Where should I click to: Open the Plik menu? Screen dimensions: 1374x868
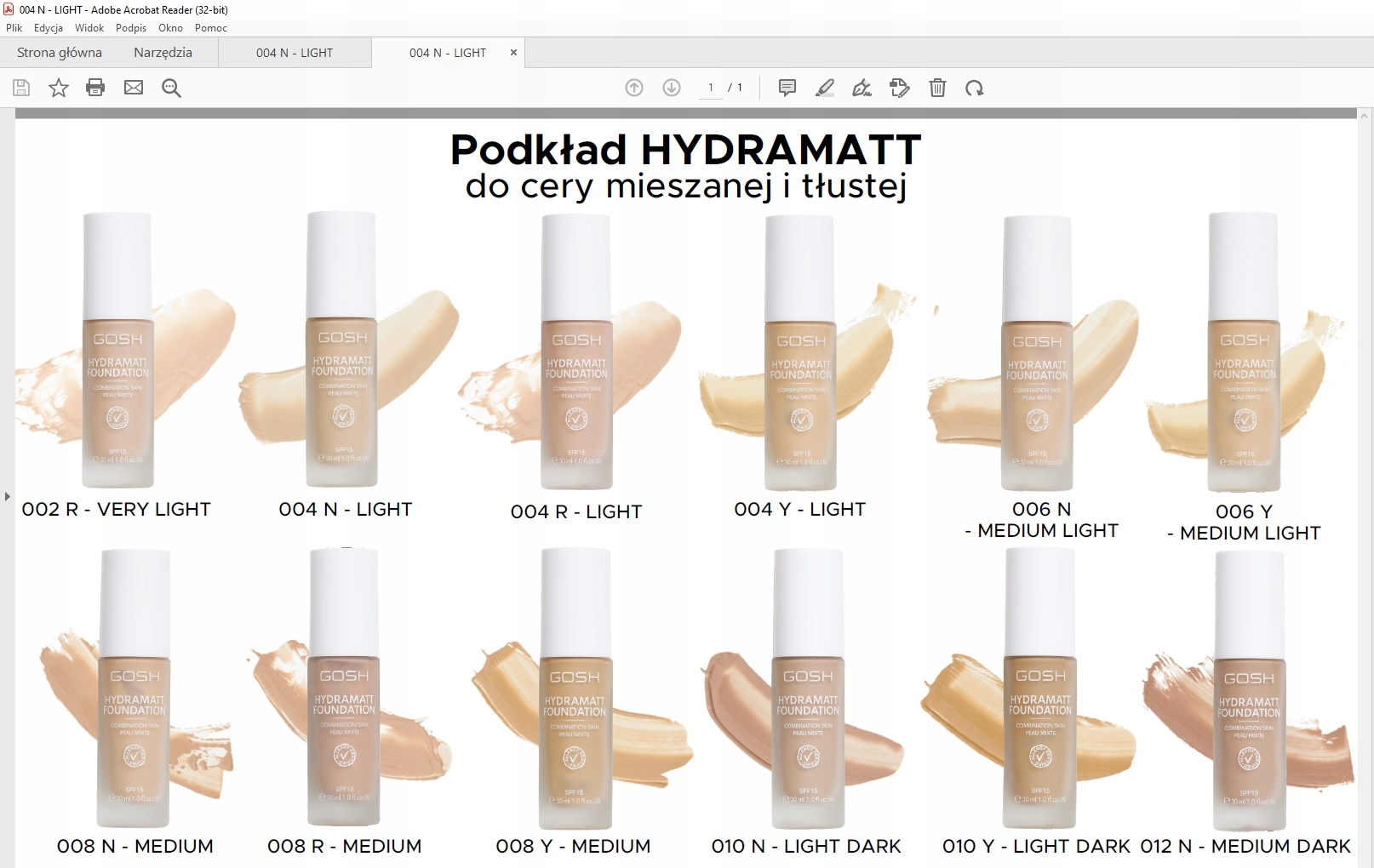14,27
